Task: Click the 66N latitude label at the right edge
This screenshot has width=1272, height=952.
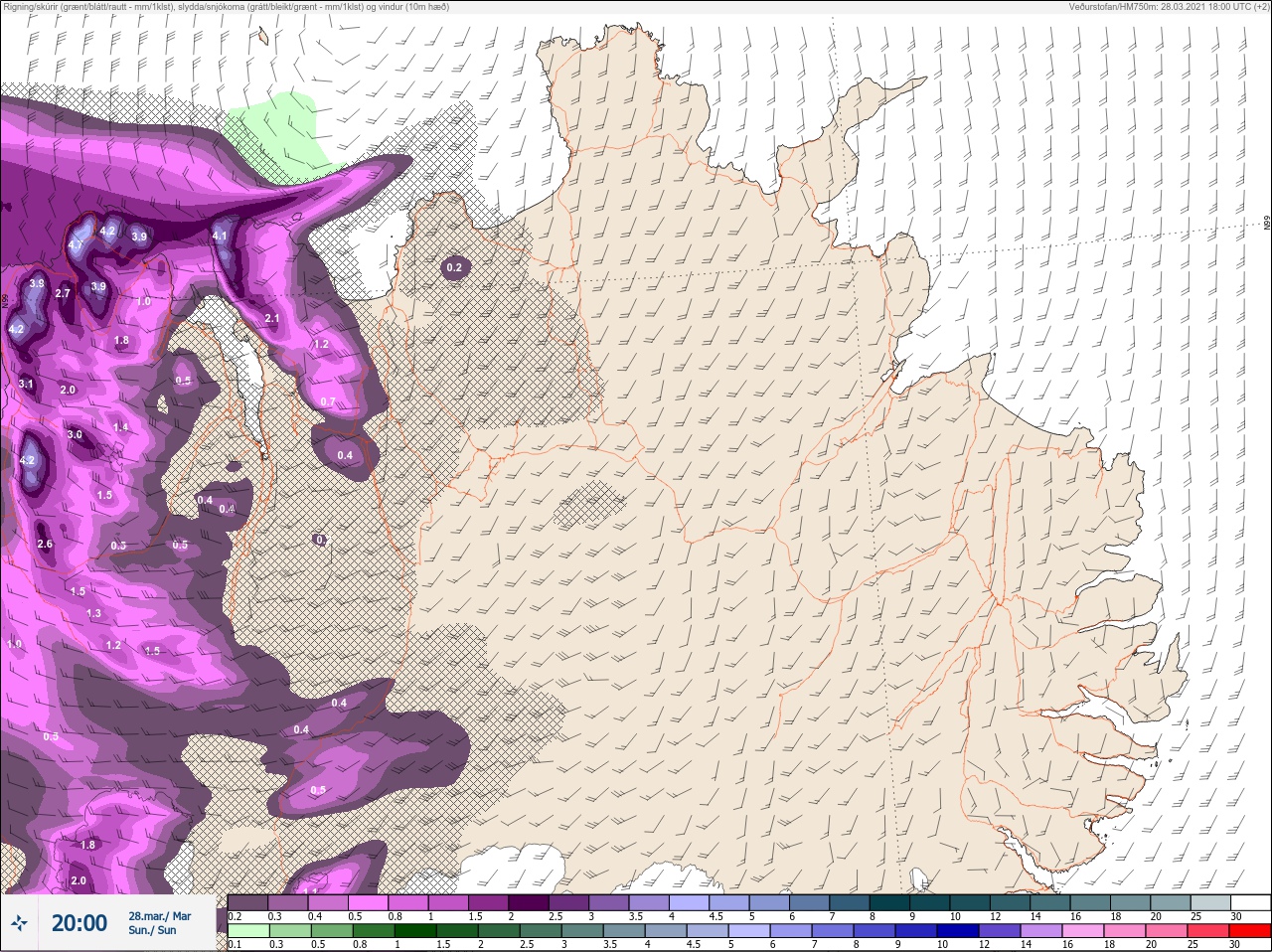Action: tap(1266, 224)
